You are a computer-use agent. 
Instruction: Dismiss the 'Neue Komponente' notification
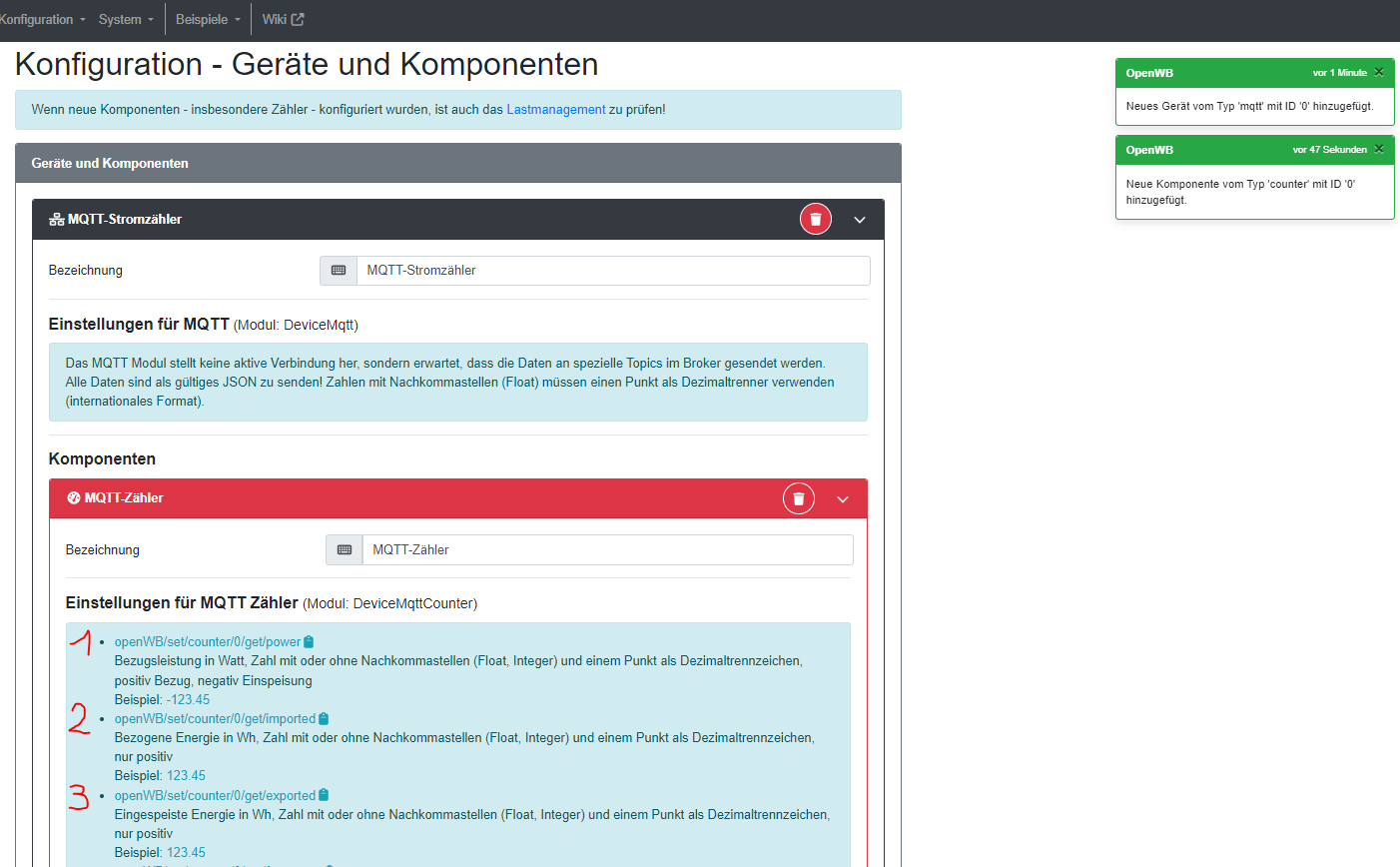click(1379, 149)
